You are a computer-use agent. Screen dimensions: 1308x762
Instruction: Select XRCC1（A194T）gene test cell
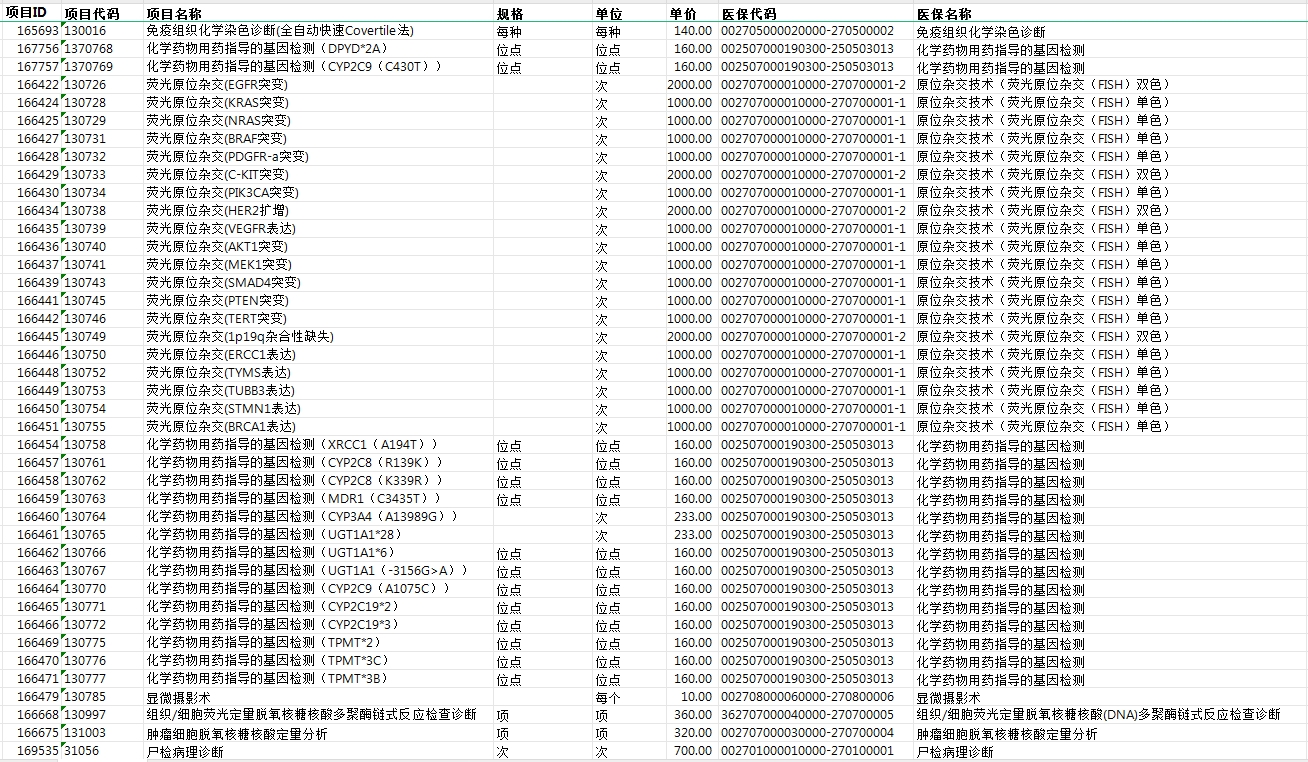pyautogui.click(x=292, y=445)
